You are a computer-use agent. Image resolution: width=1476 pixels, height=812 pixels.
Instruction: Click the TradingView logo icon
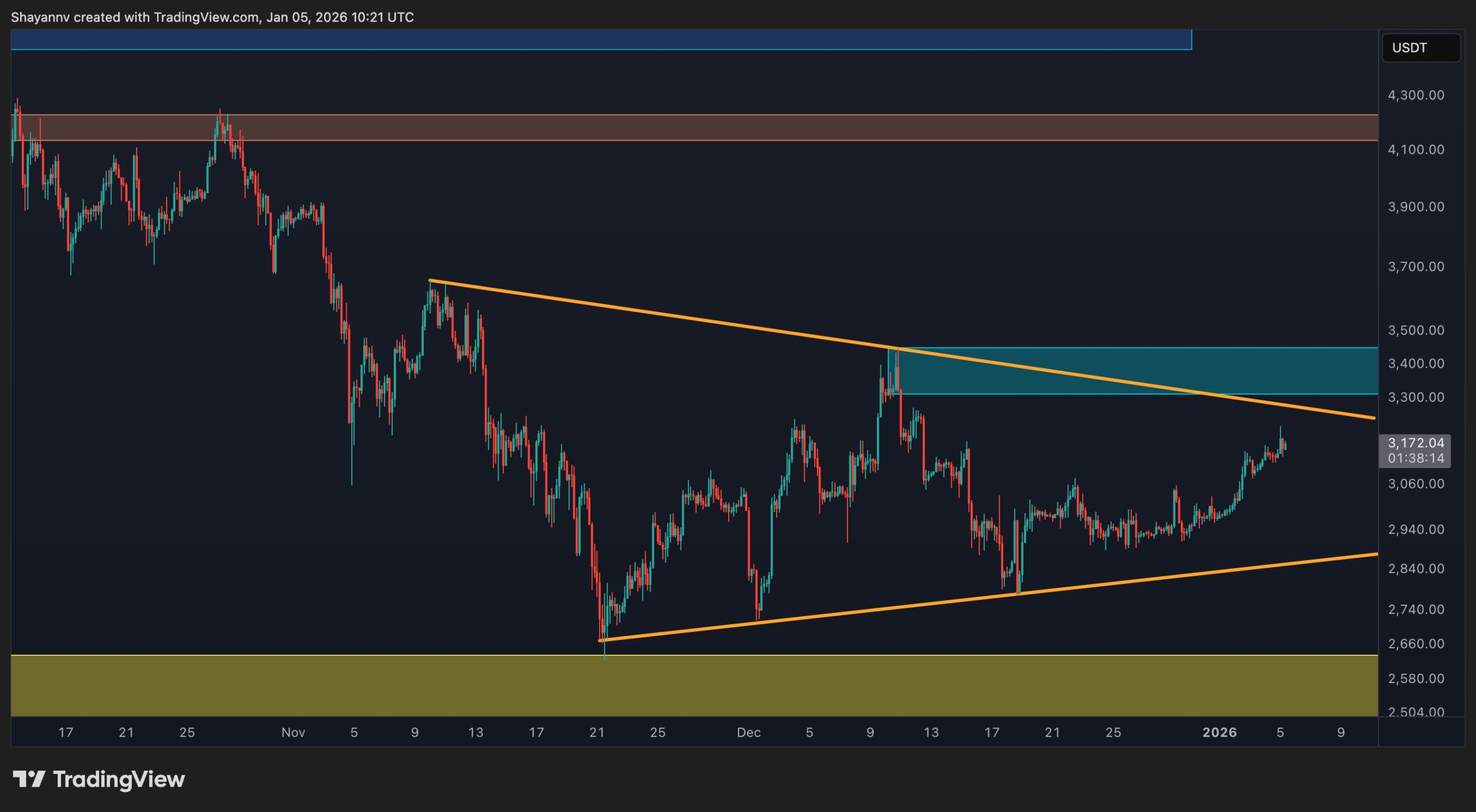[29, 779]
